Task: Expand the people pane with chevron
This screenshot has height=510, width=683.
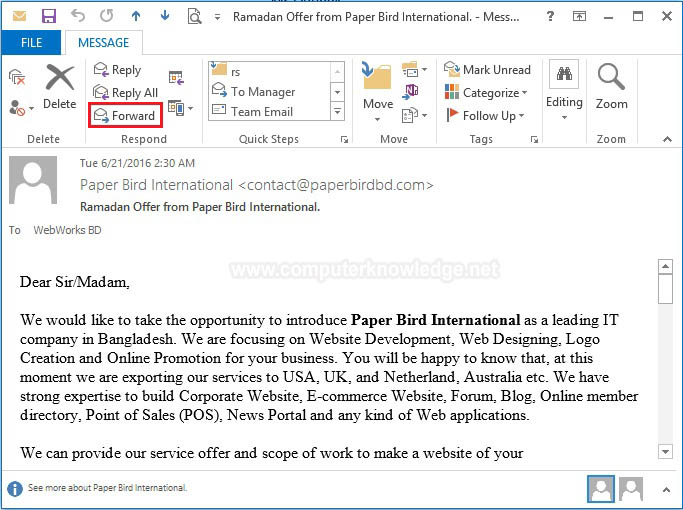Action: pos(666,490)
